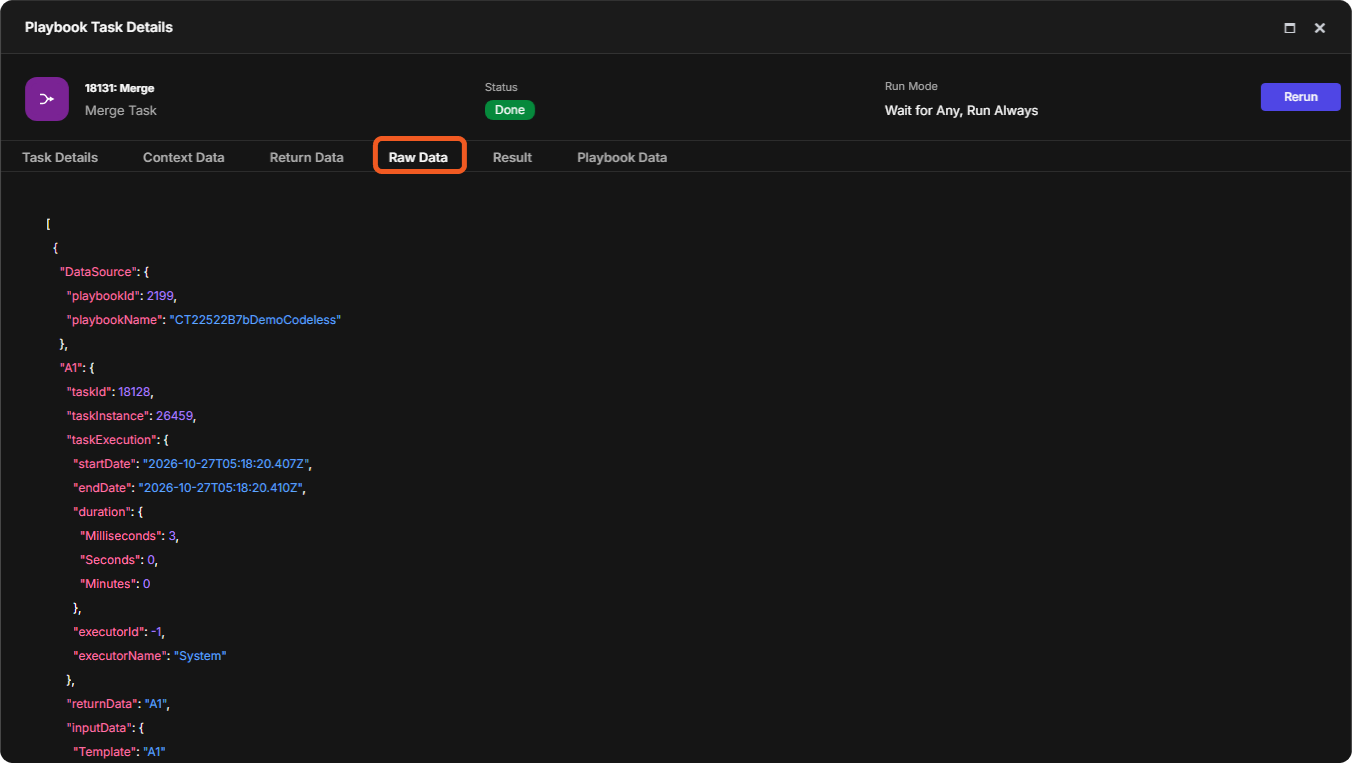Click the taskInstance value 26459
1352x763 pixels.
click(175, 416)
